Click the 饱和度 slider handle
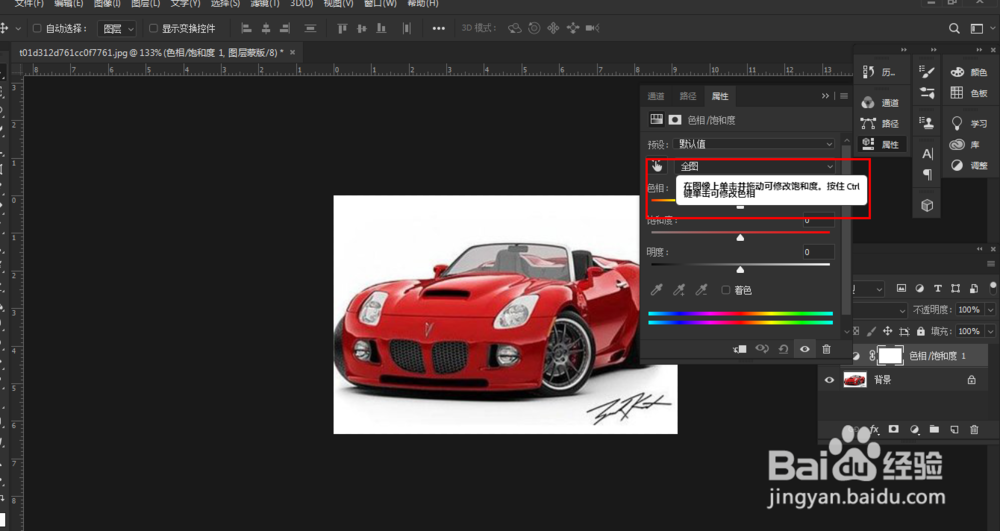Image resolution: width=1000 pixels, height=531 pixels. [x=740, y=238]
